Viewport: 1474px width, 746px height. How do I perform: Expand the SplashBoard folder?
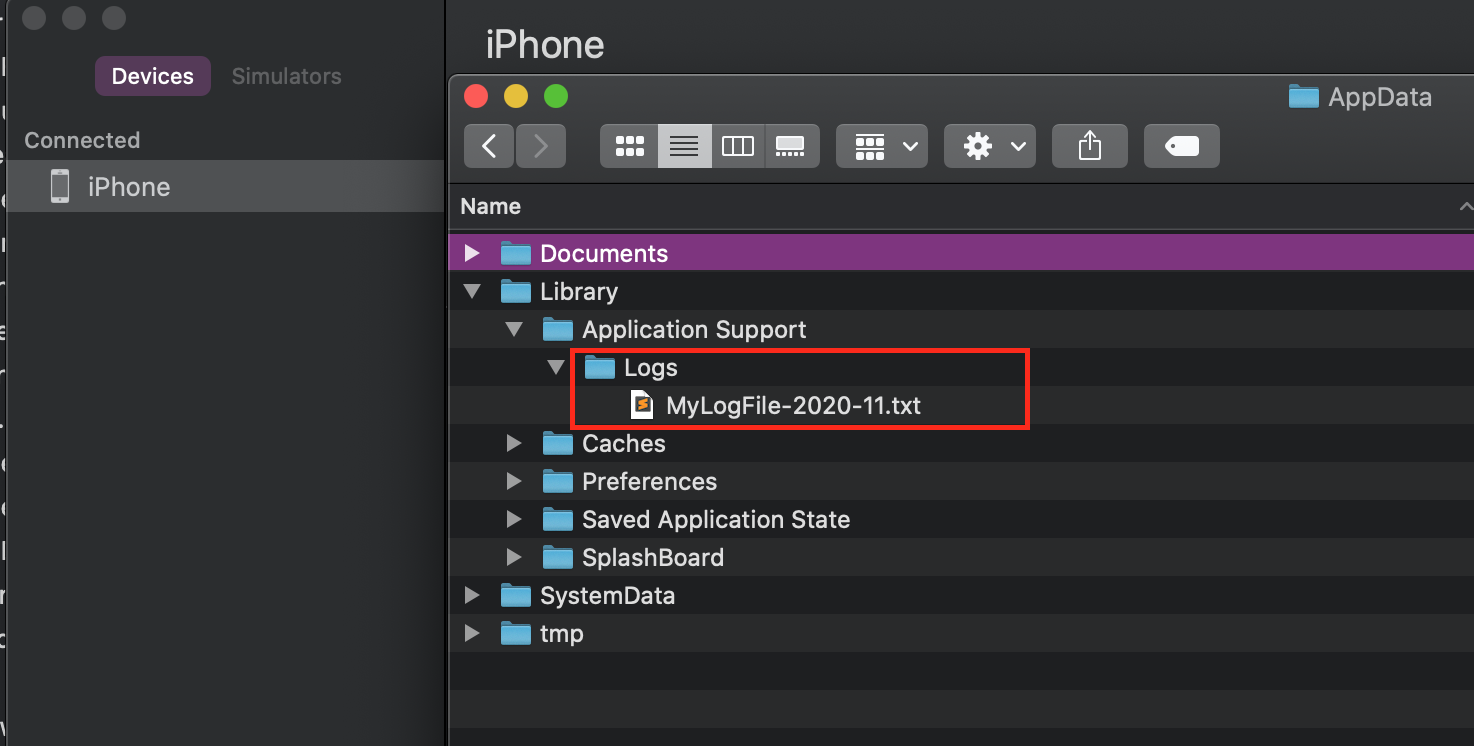(x=515, y=557)
